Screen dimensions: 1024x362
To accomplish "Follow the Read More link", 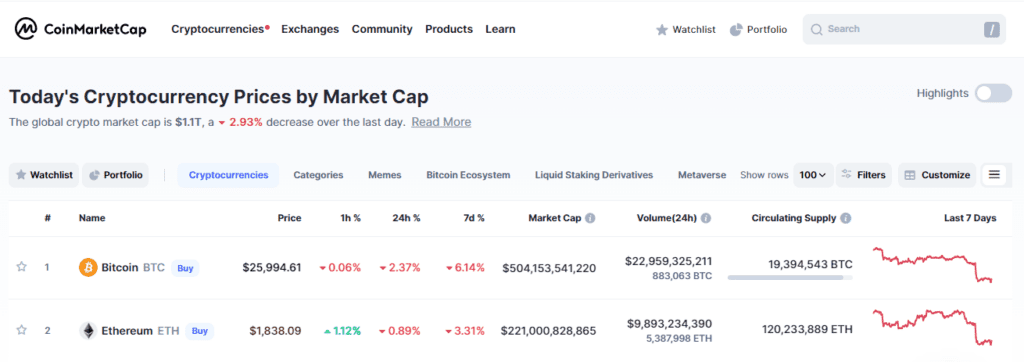I will tap(441, 122).
